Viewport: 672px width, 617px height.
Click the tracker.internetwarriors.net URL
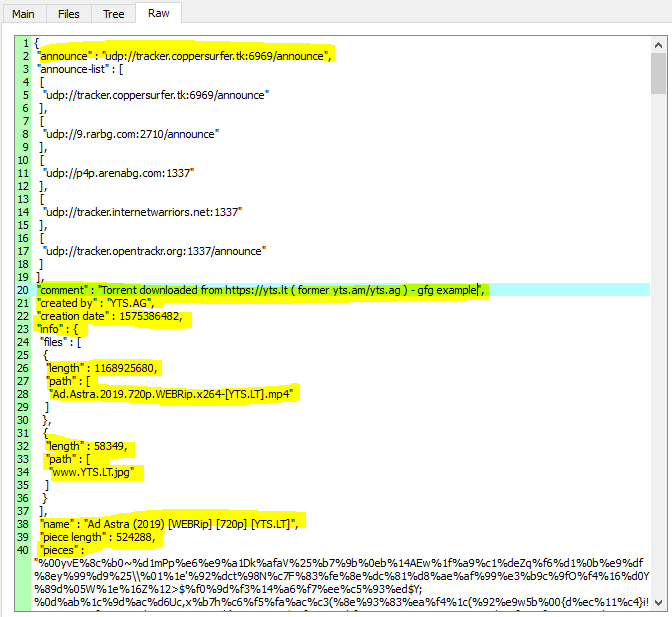click(x=142, y=212)
